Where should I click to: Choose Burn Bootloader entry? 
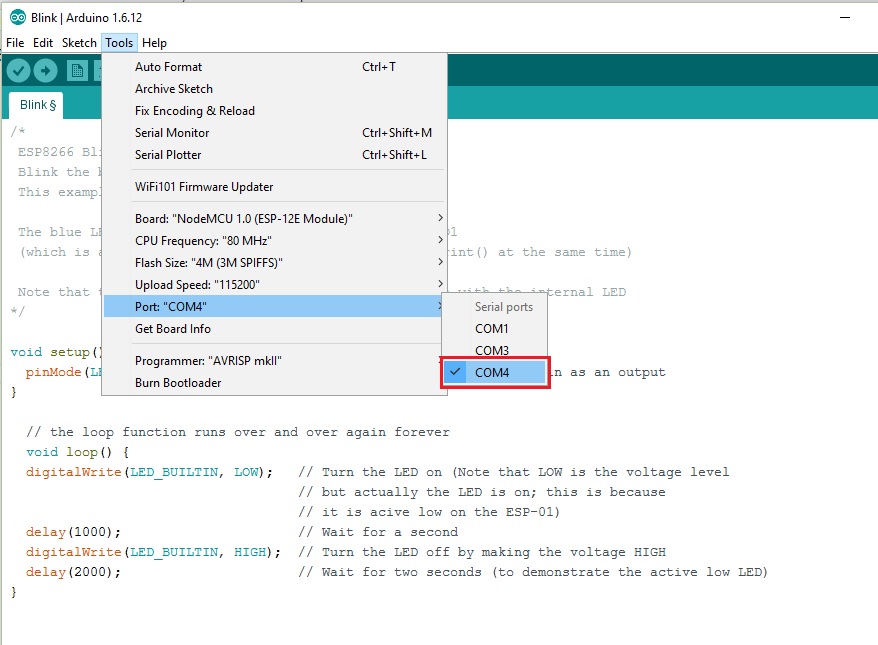tap(274, 383)
